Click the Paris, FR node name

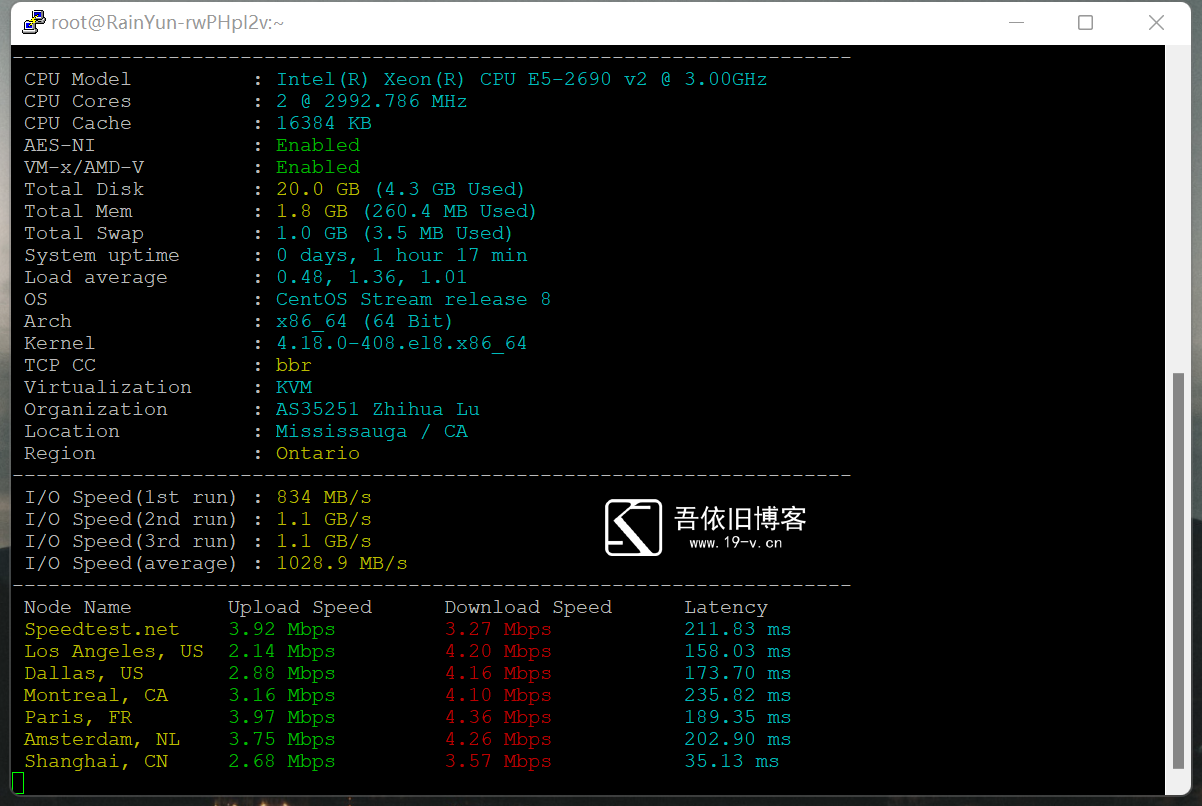pyautogui.click(x=78, y=717)
